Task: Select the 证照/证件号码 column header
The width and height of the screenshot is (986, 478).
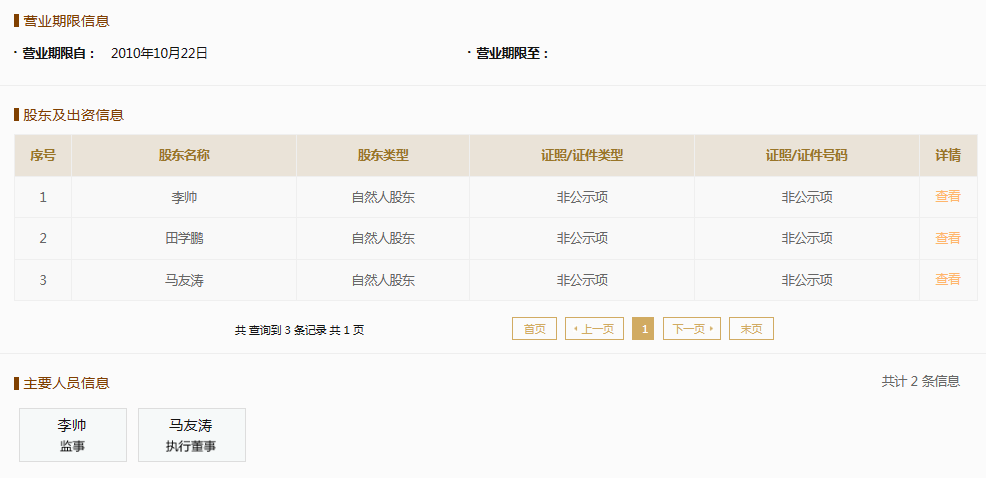Action: point(806,156)
